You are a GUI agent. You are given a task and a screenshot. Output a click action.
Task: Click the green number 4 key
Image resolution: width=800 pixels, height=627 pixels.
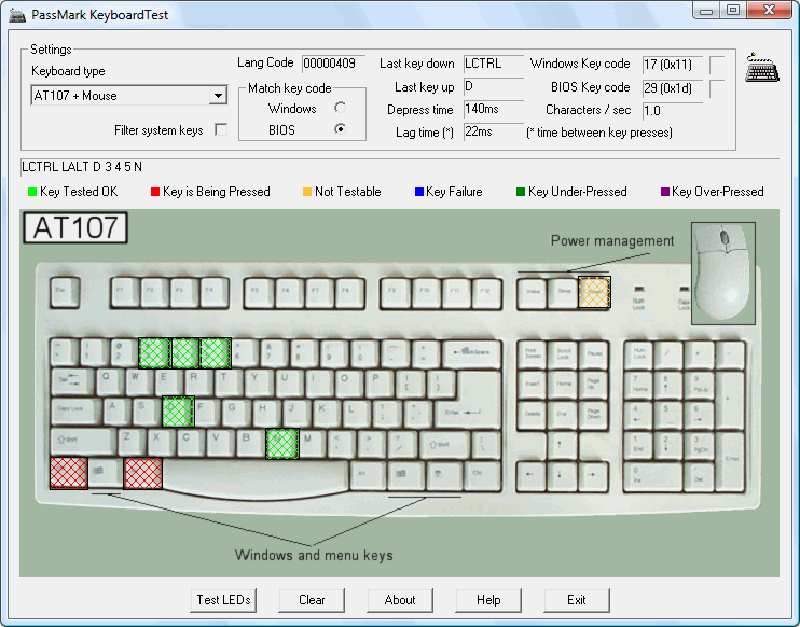click(185, 353)
